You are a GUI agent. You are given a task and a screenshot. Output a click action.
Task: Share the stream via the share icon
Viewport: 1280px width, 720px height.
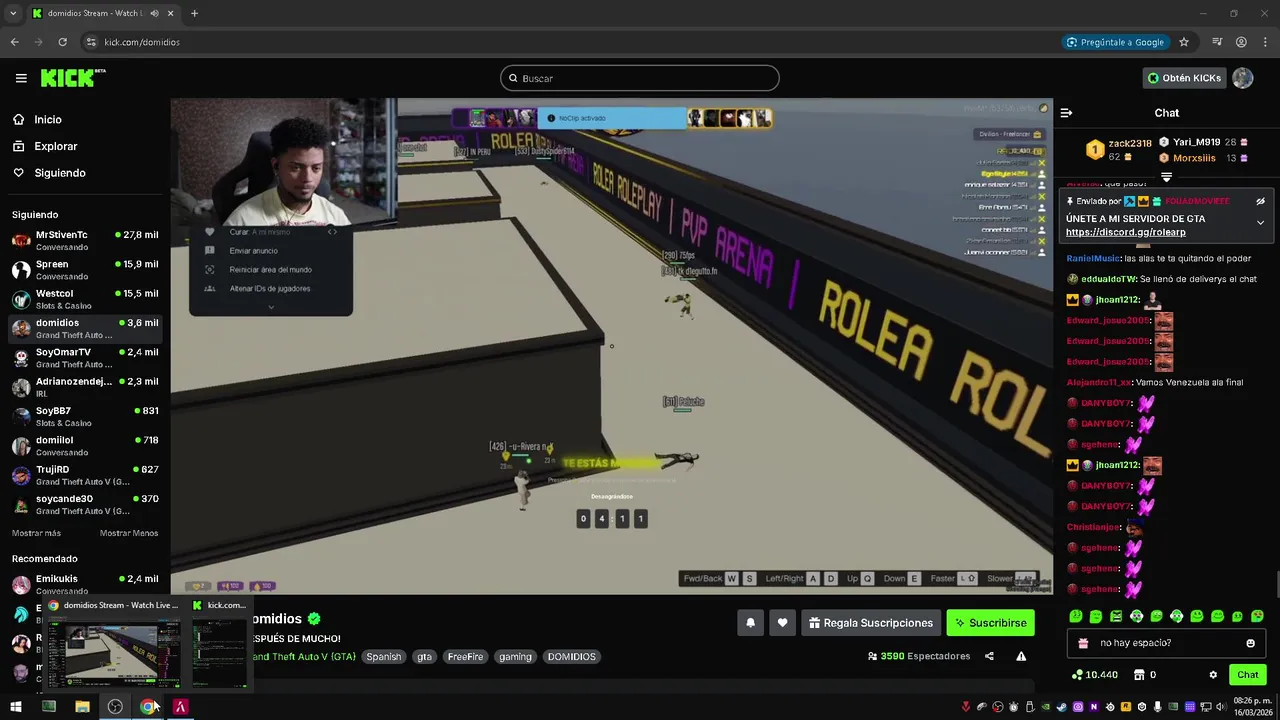tap(989, 656)
